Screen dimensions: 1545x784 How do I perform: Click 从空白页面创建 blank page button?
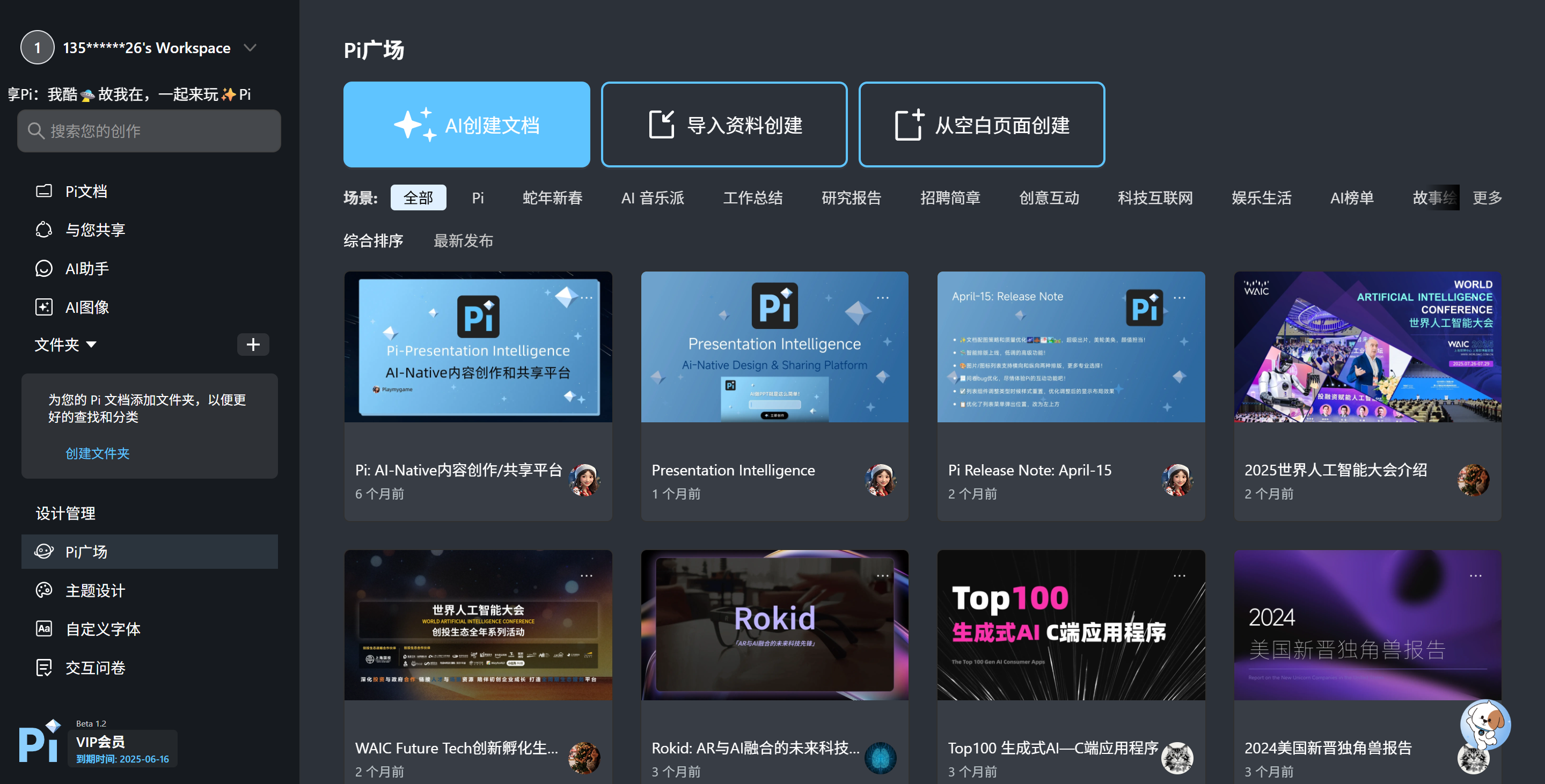[x=981, y=125]
